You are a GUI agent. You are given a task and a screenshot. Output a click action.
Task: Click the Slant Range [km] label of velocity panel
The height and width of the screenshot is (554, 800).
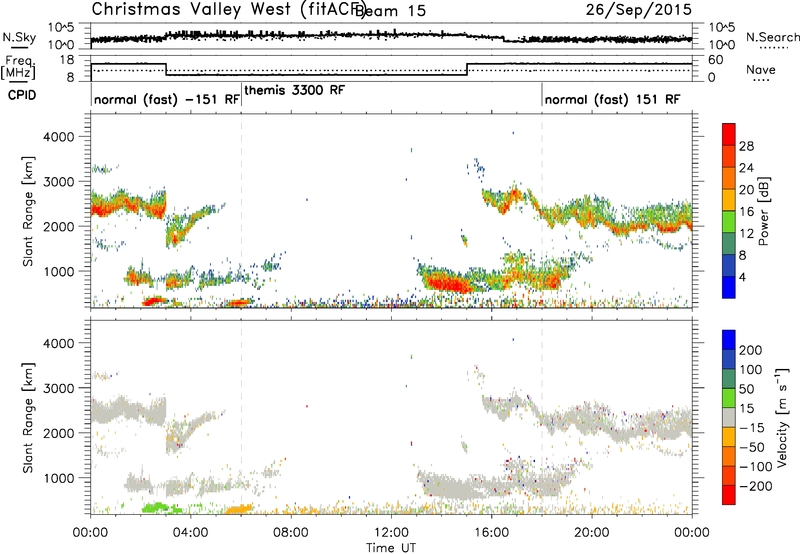click(x=28, y=418)
